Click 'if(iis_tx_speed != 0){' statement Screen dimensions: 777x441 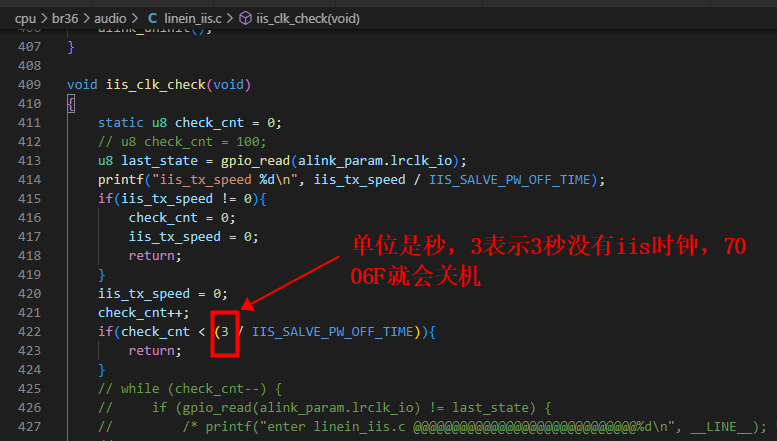pyautogui.click(x=182, y=199)
